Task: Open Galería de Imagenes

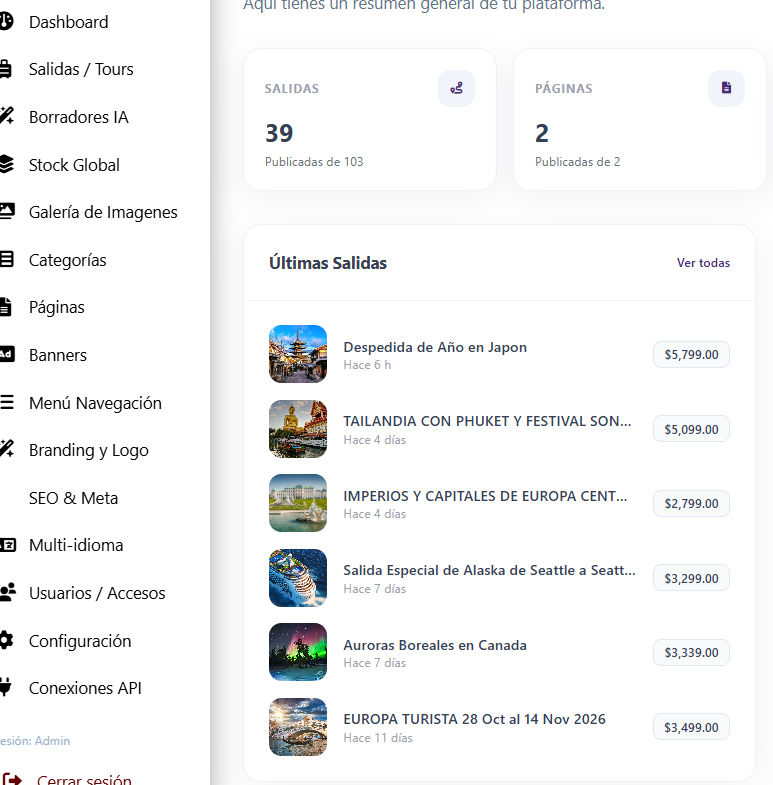Action: point(103,212)
